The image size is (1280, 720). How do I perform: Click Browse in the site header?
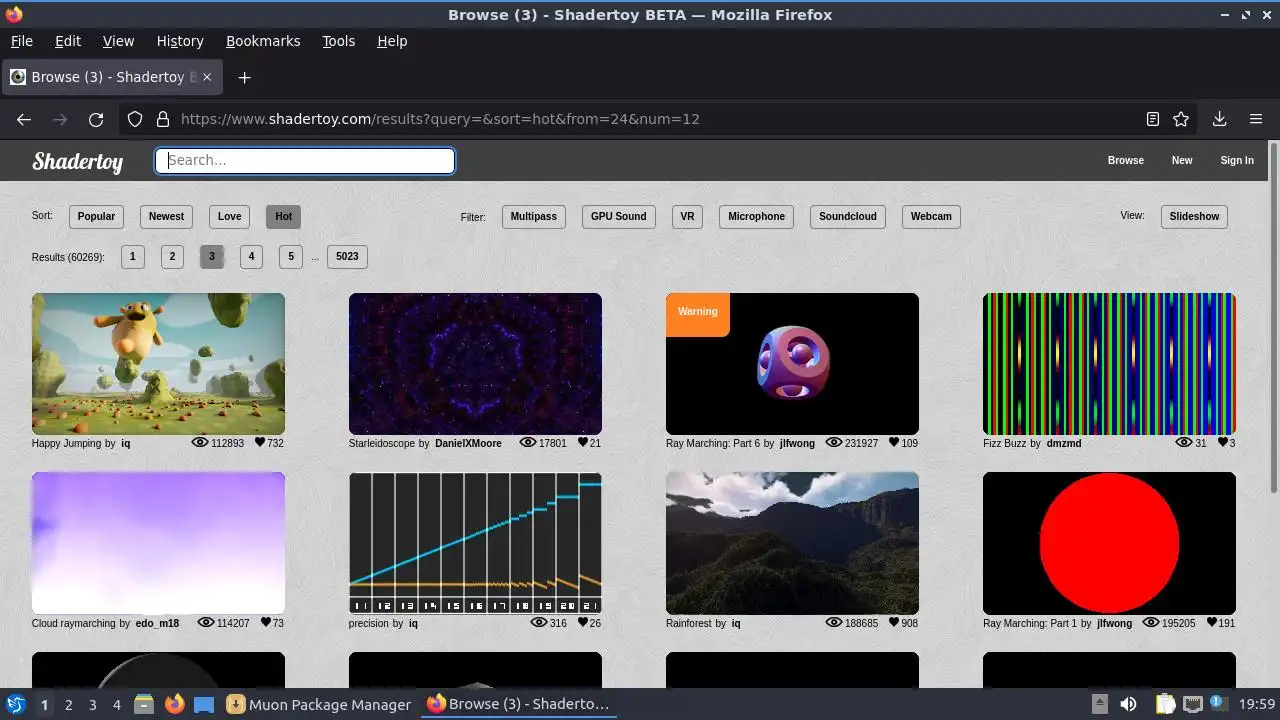point(1125,160)
